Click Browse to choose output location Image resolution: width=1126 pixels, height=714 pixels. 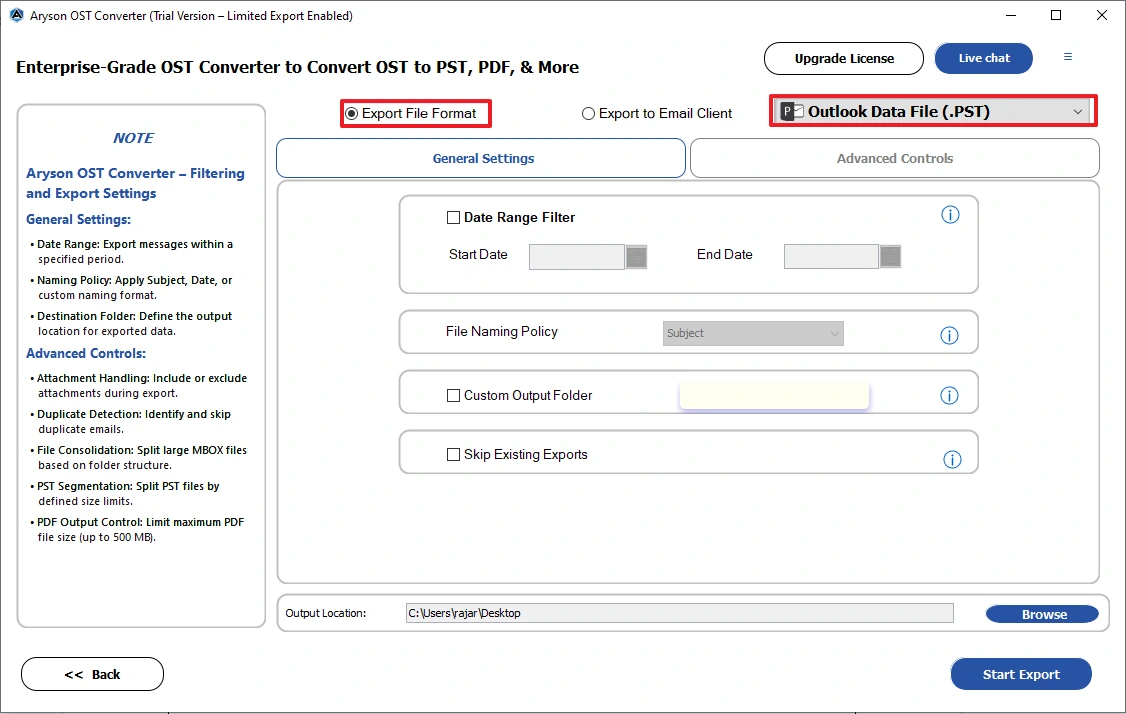(x=1043, y=614)
